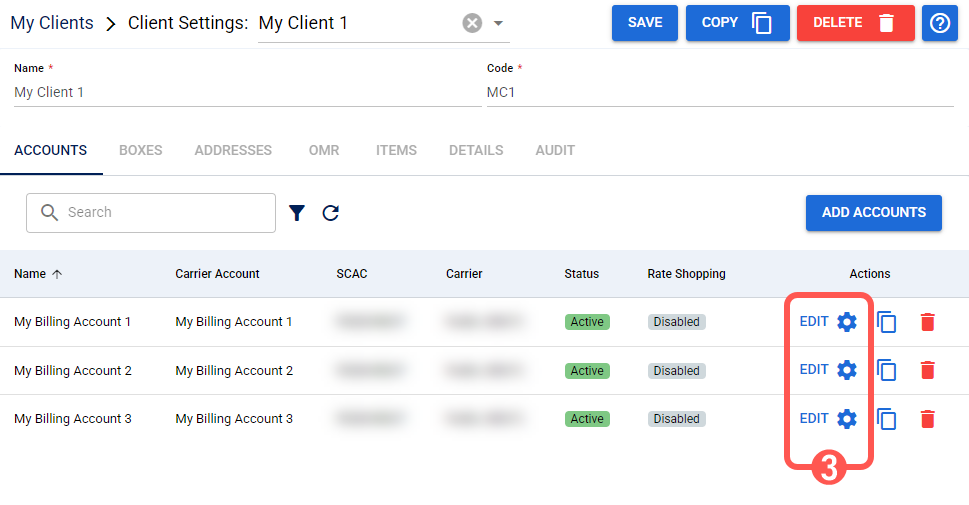
Task: Delete the client with the red DELETE button
Action: coord(855,23)
